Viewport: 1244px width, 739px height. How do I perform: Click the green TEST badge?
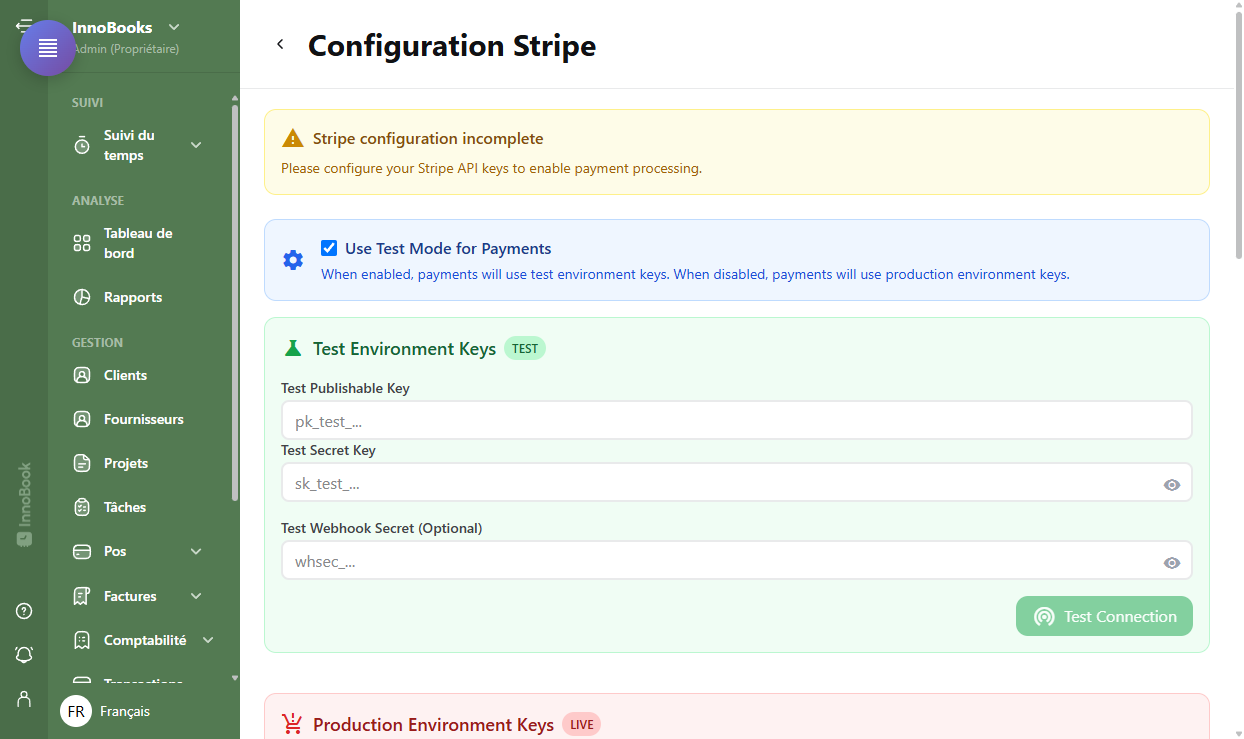coord(525,349)
